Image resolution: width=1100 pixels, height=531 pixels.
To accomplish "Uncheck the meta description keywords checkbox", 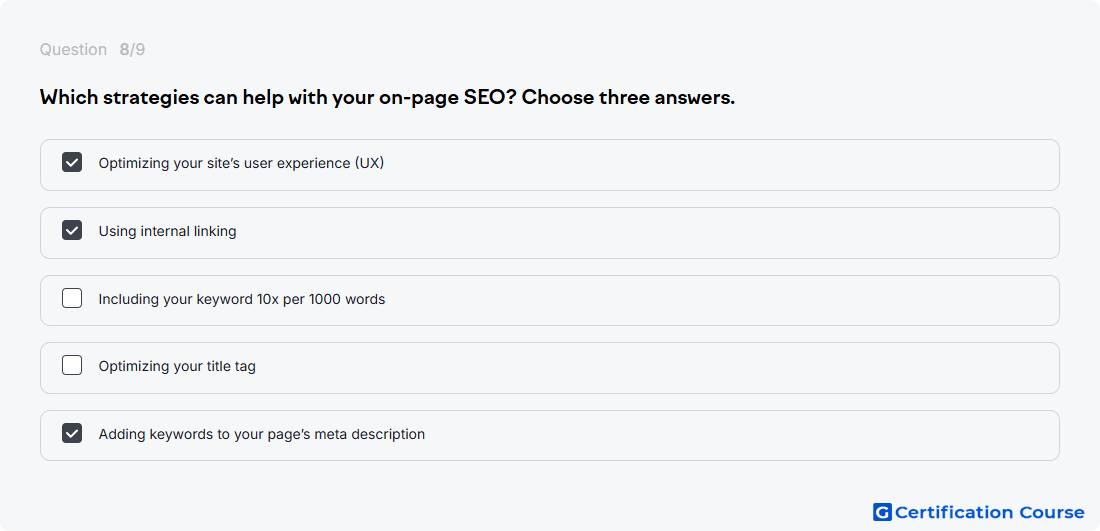I will coord(72,433).
